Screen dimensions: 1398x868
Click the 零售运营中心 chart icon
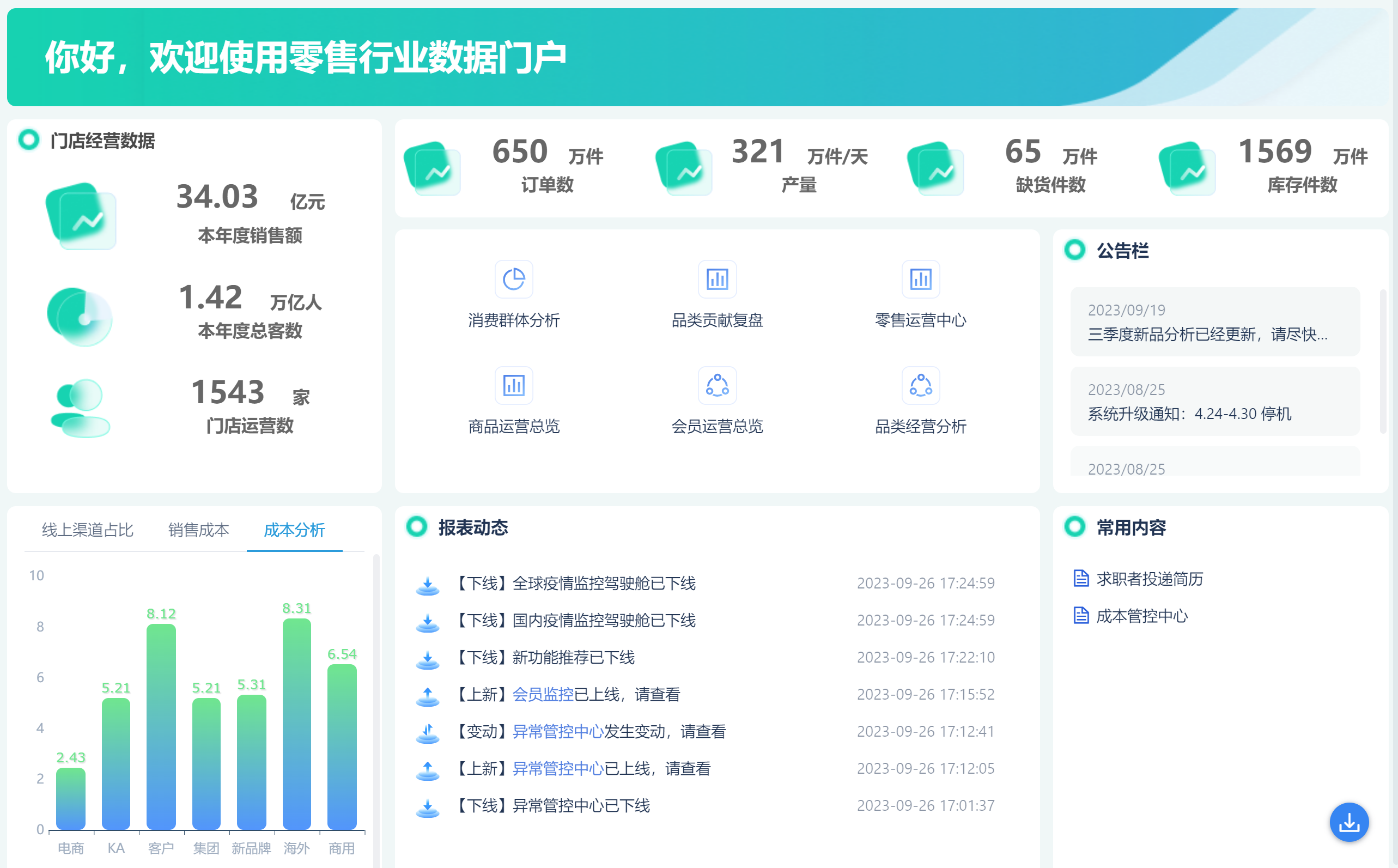click(921, 280)
